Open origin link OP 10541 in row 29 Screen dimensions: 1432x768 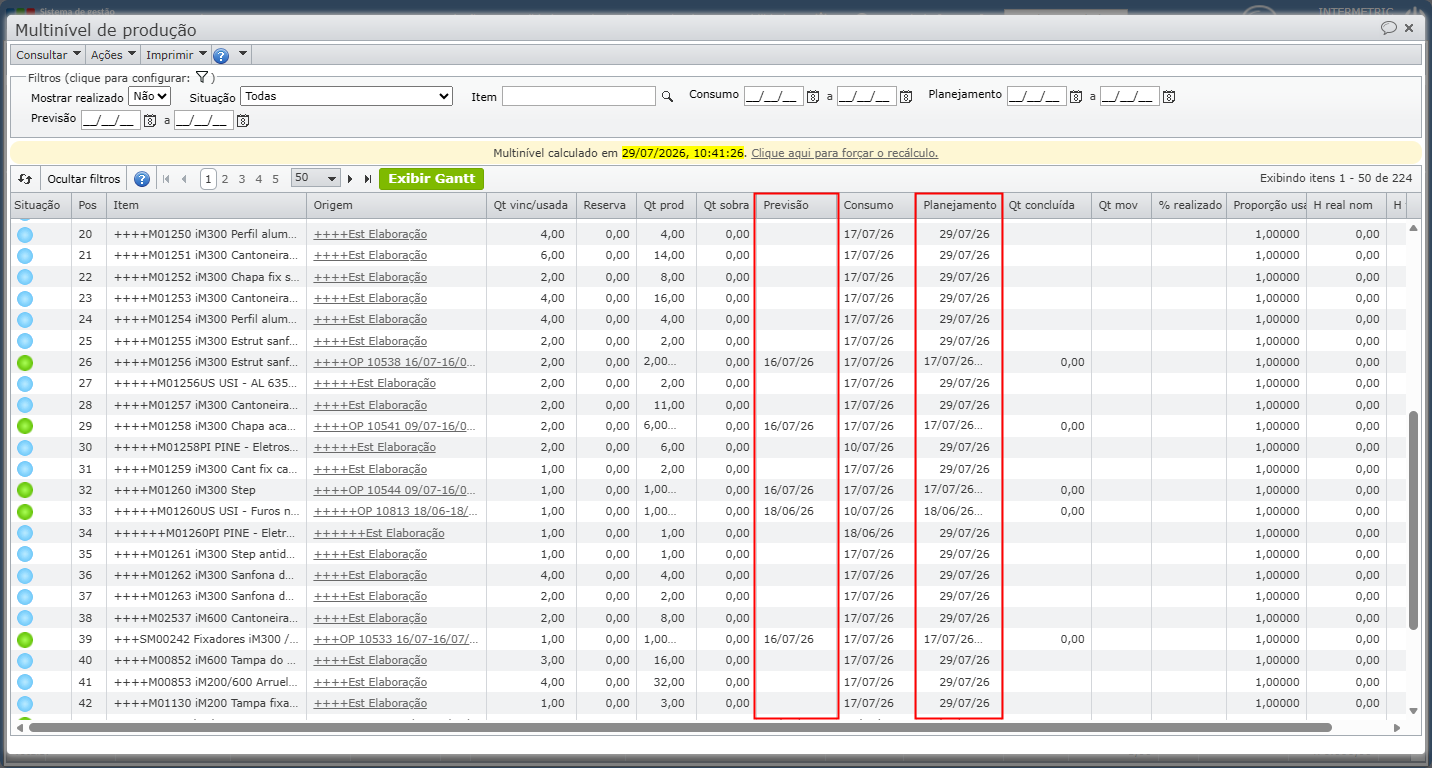point(395,426)
